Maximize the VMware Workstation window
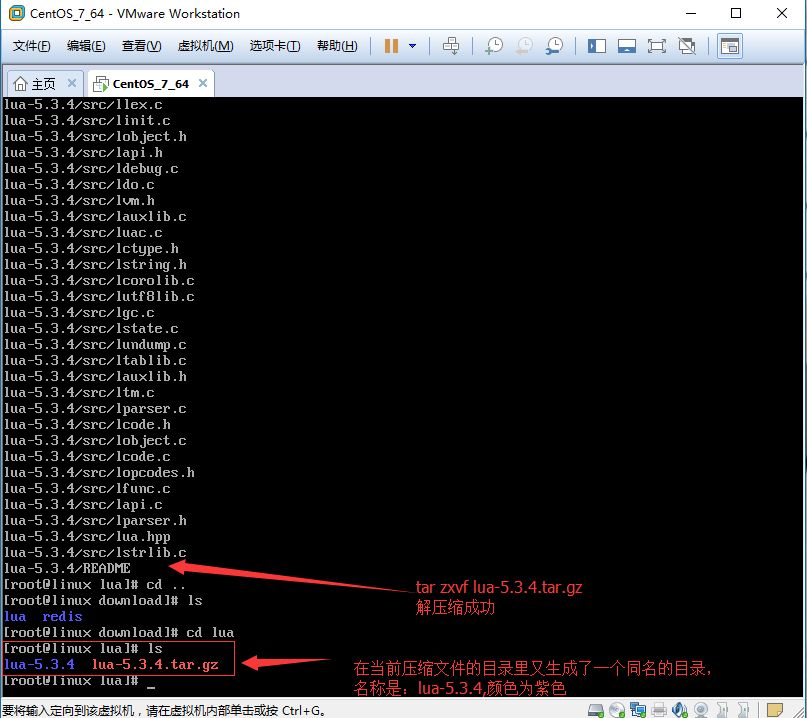 tap(736, 13)
